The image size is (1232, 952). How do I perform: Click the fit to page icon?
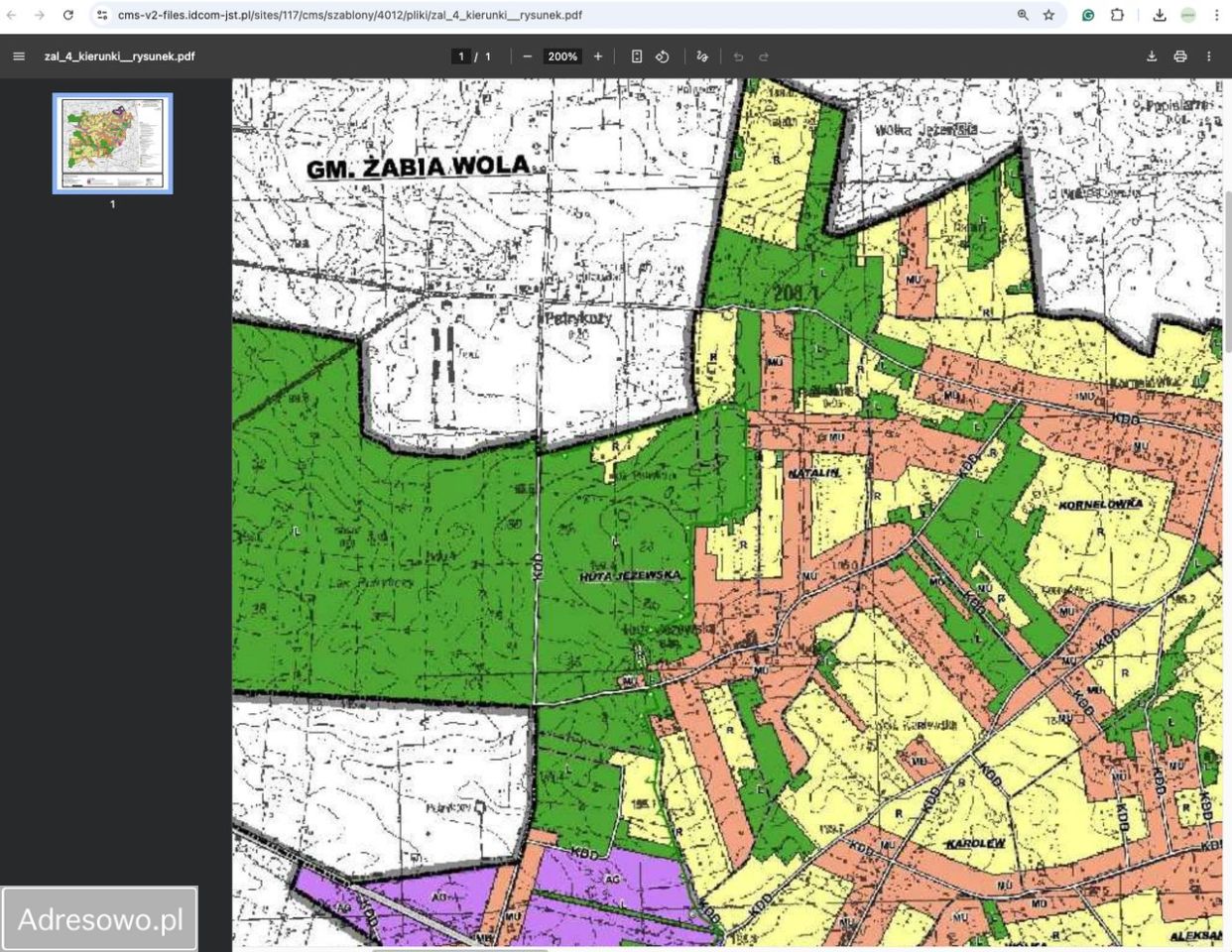coord(637,57)
